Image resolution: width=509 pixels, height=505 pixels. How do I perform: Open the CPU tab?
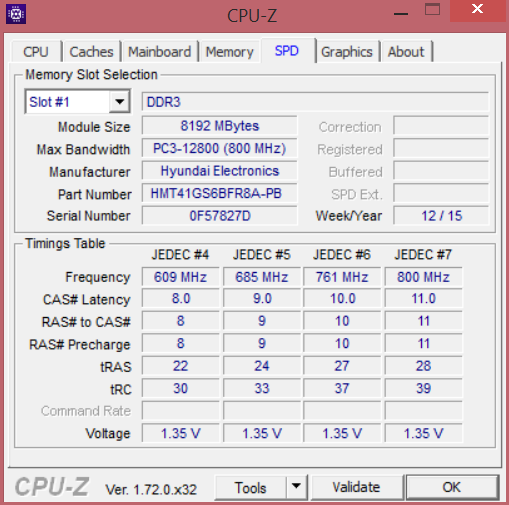[36, 52]
